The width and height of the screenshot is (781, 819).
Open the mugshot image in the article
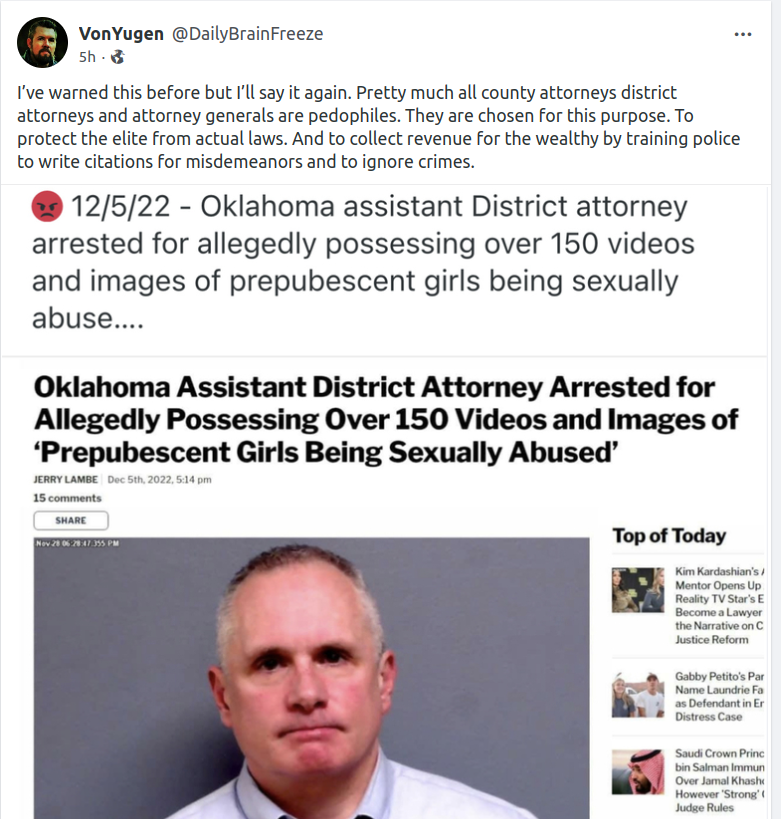coord(311,678)
